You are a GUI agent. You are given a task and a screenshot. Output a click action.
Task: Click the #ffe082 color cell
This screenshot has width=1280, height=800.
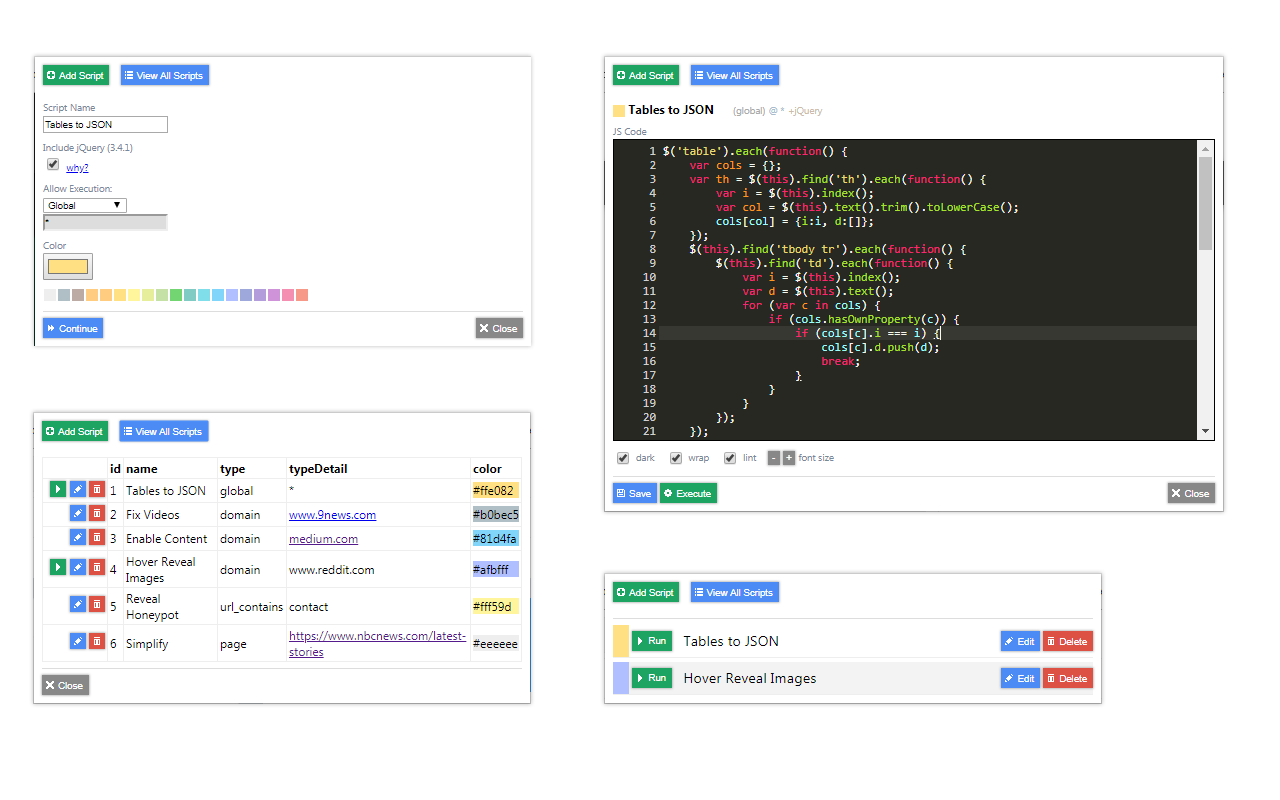coord(496,491)
